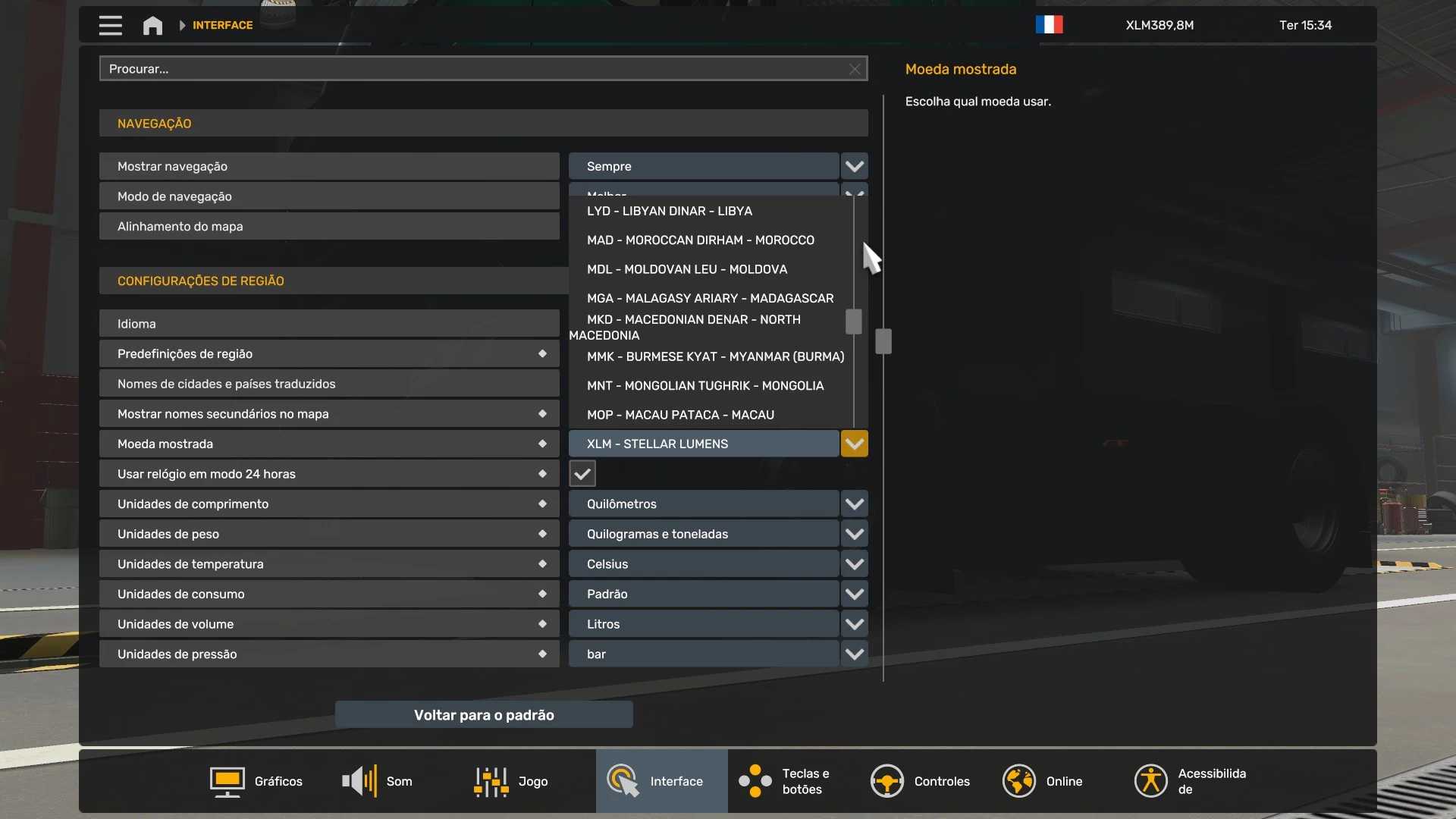Open the hamburger main menu

tap(110, 25)
